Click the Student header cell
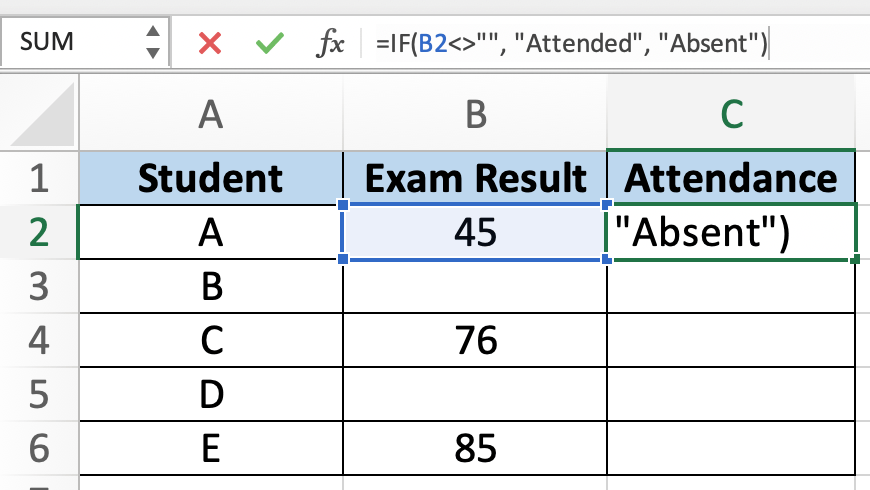Viewport: 870px width, 490px height. coord(210,178)
